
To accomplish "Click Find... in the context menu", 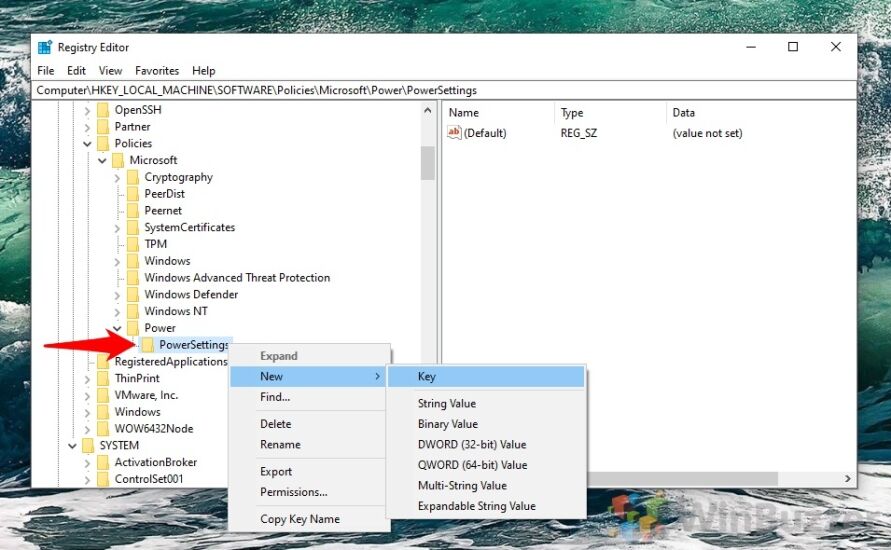I will 307,397.
